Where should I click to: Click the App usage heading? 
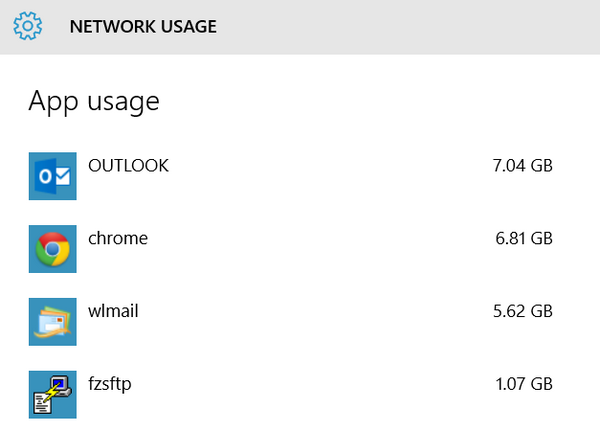point(94,102)
